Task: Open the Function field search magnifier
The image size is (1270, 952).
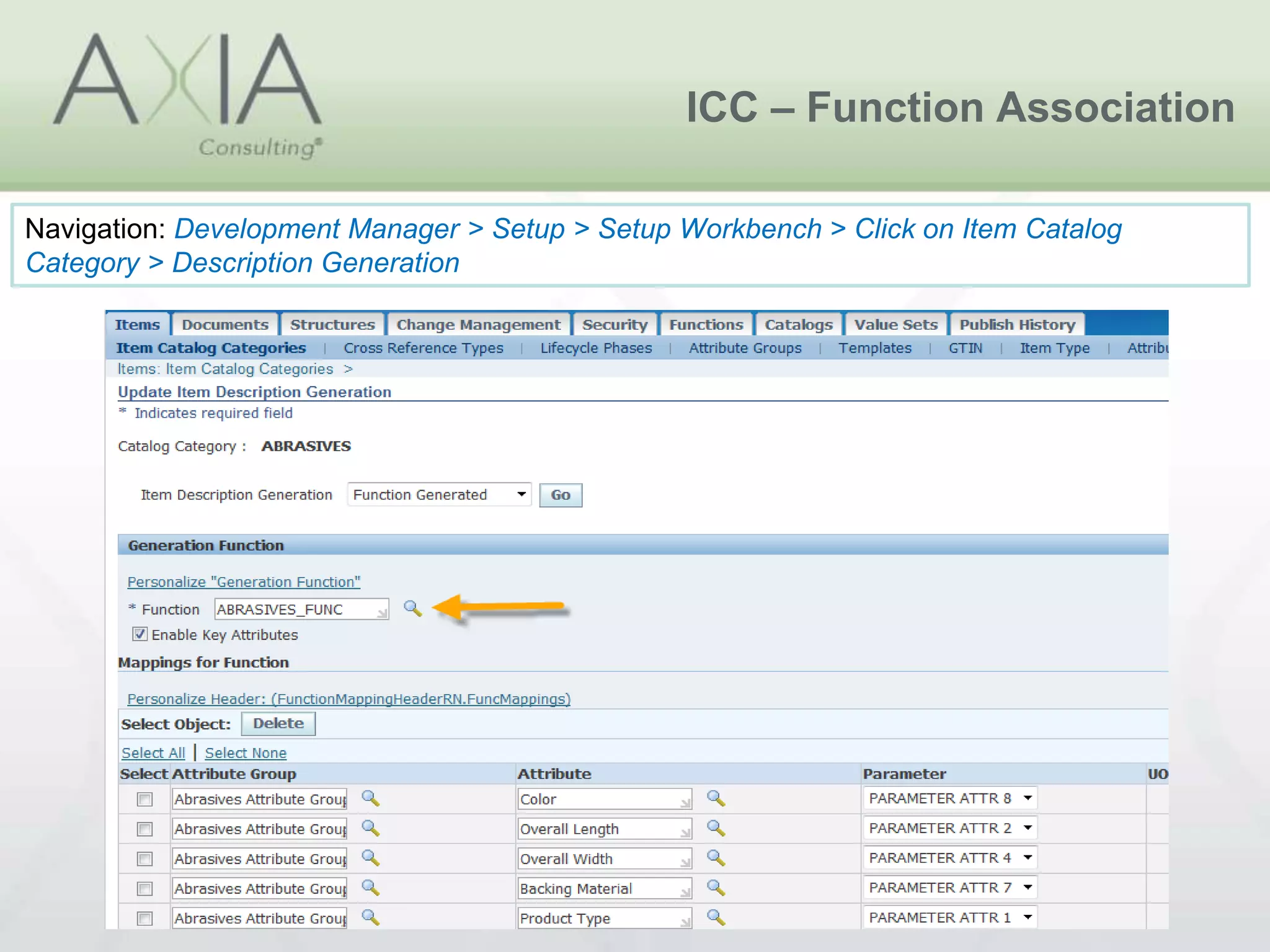Action: tap(412, 609)
